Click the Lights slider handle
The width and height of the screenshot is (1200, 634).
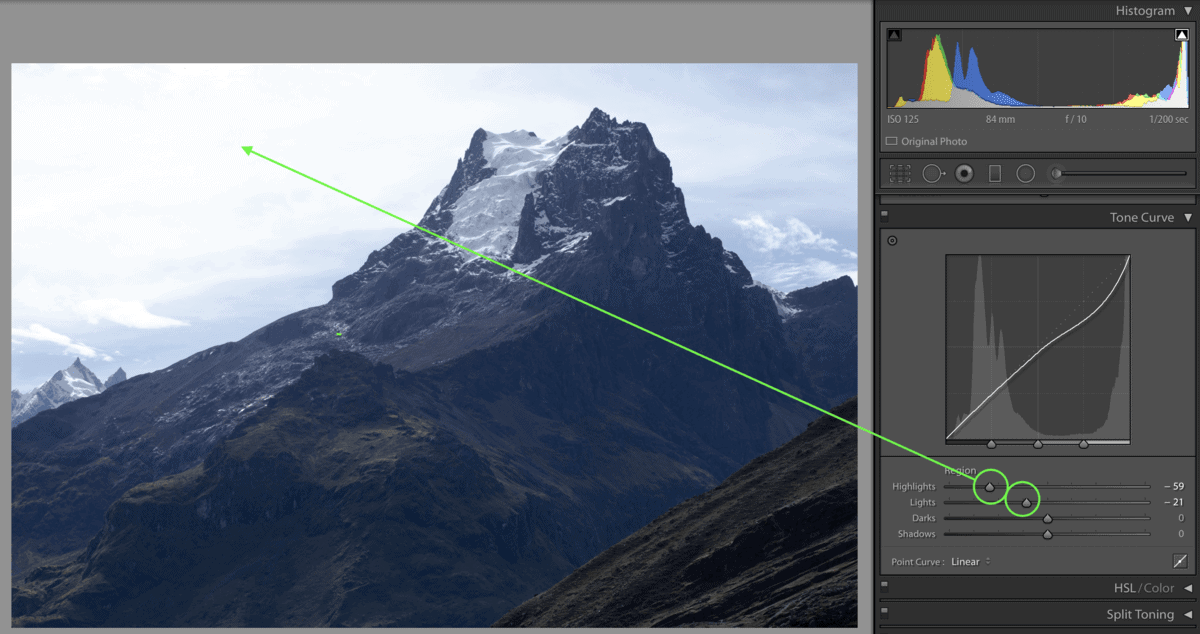[x=1026, y=503]
